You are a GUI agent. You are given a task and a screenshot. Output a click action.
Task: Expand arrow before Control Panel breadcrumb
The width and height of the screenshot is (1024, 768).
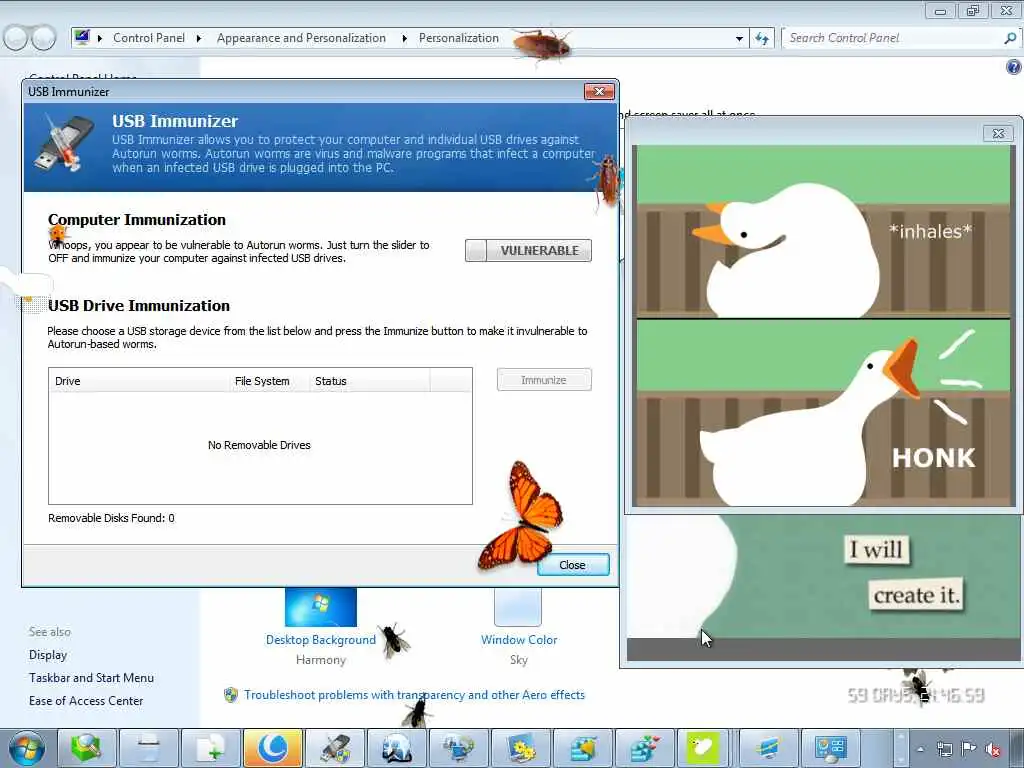pos(99,39)
